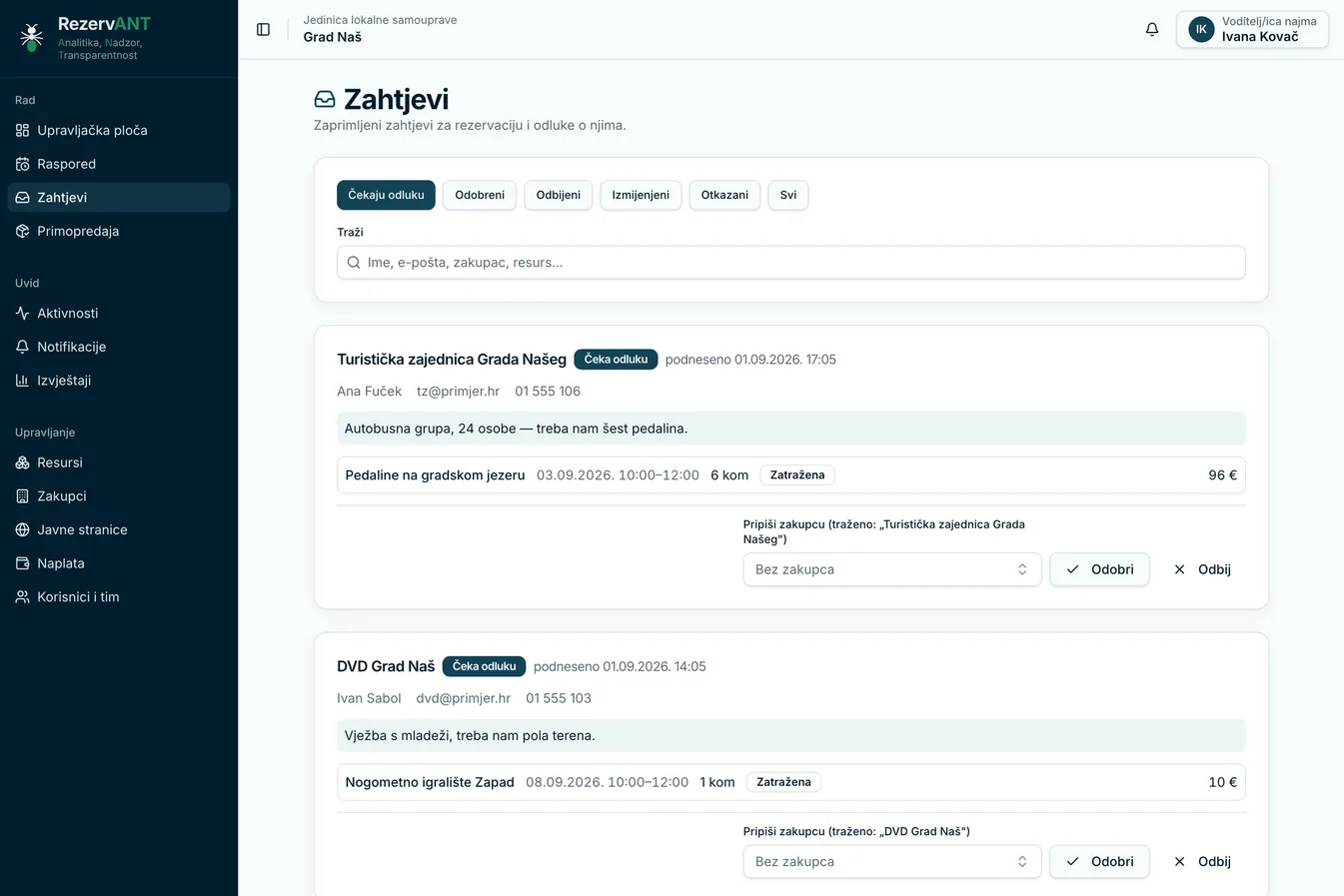Click the podneseno 01.09.2026. 14:05 timestamp
This screenshot has height=896, width=1344.
coord(620,666)
